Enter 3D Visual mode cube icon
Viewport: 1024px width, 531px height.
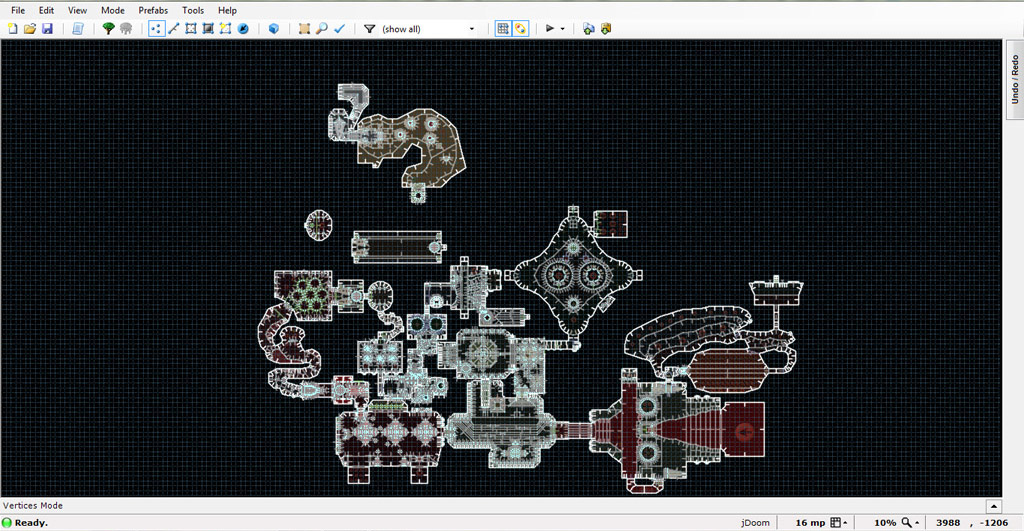[x=274, y=29]
